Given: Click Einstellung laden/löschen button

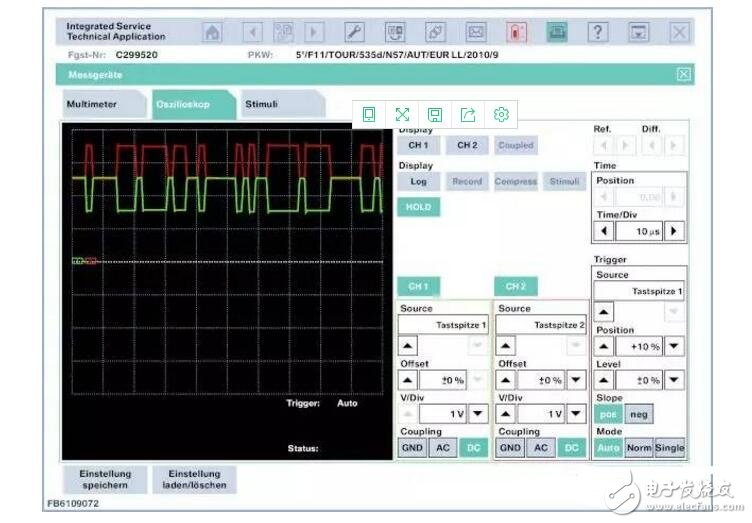Looking at the screenshot, I should pos(196,479).
